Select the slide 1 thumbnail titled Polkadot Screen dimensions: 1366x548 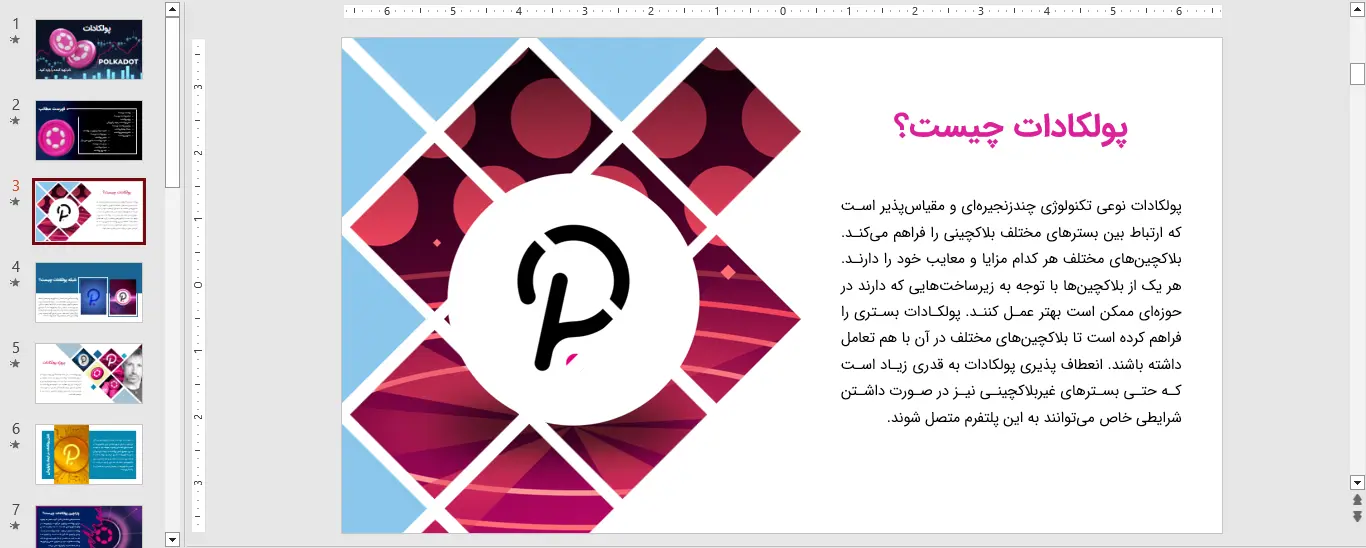pos(89,49)
